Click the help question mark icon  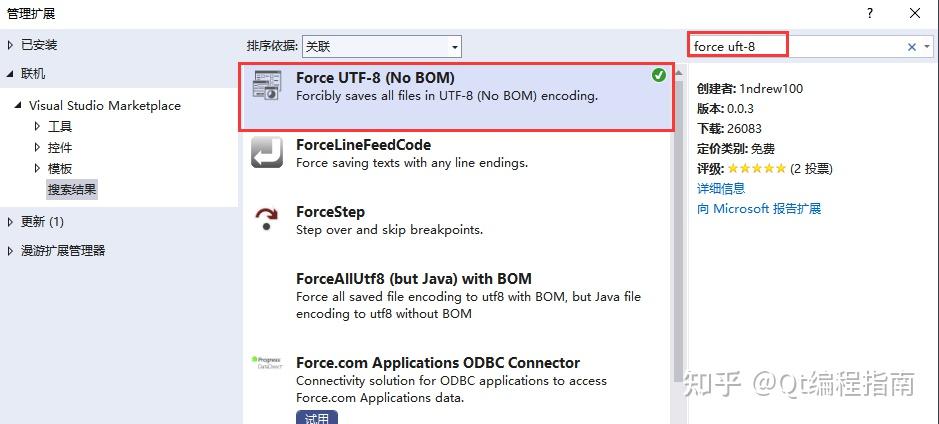click(x=870, y=13)
